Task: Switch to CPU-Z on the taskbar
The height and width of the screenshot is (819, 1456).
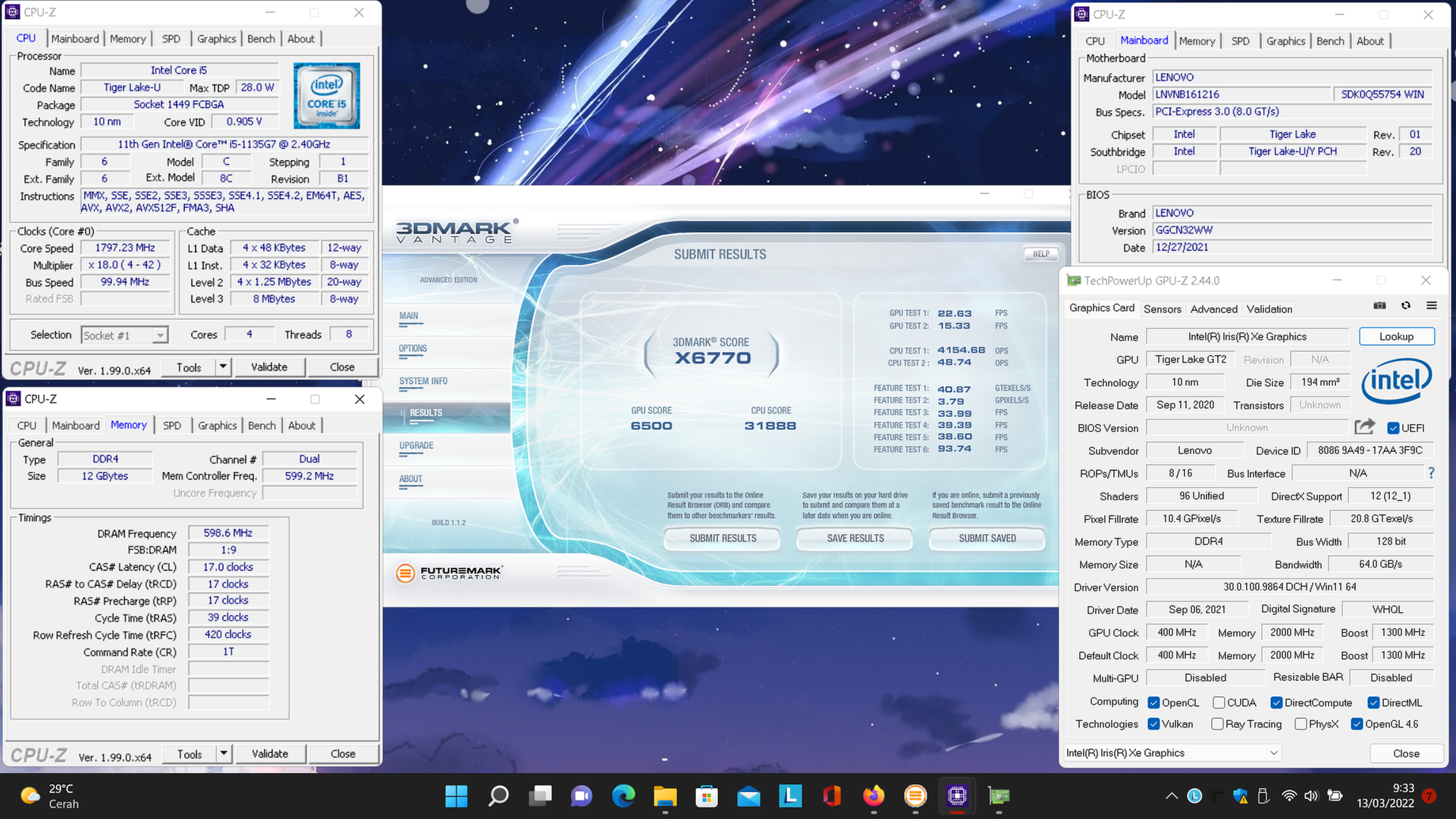Action: coord(957,796)
